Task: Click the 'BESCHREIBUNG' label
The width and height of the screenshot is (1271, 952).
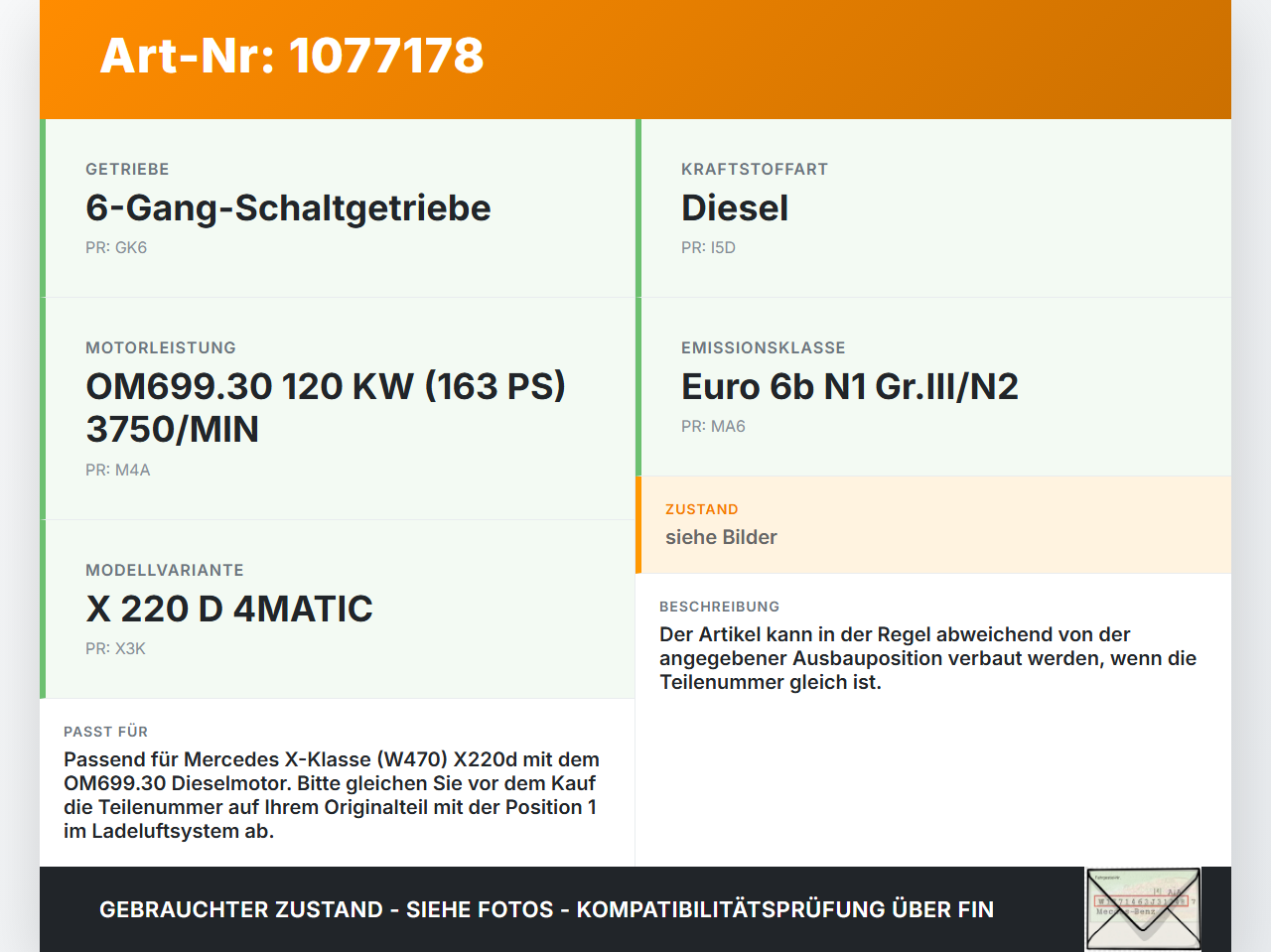Action: pyautogui.click(x=720, y=607)
